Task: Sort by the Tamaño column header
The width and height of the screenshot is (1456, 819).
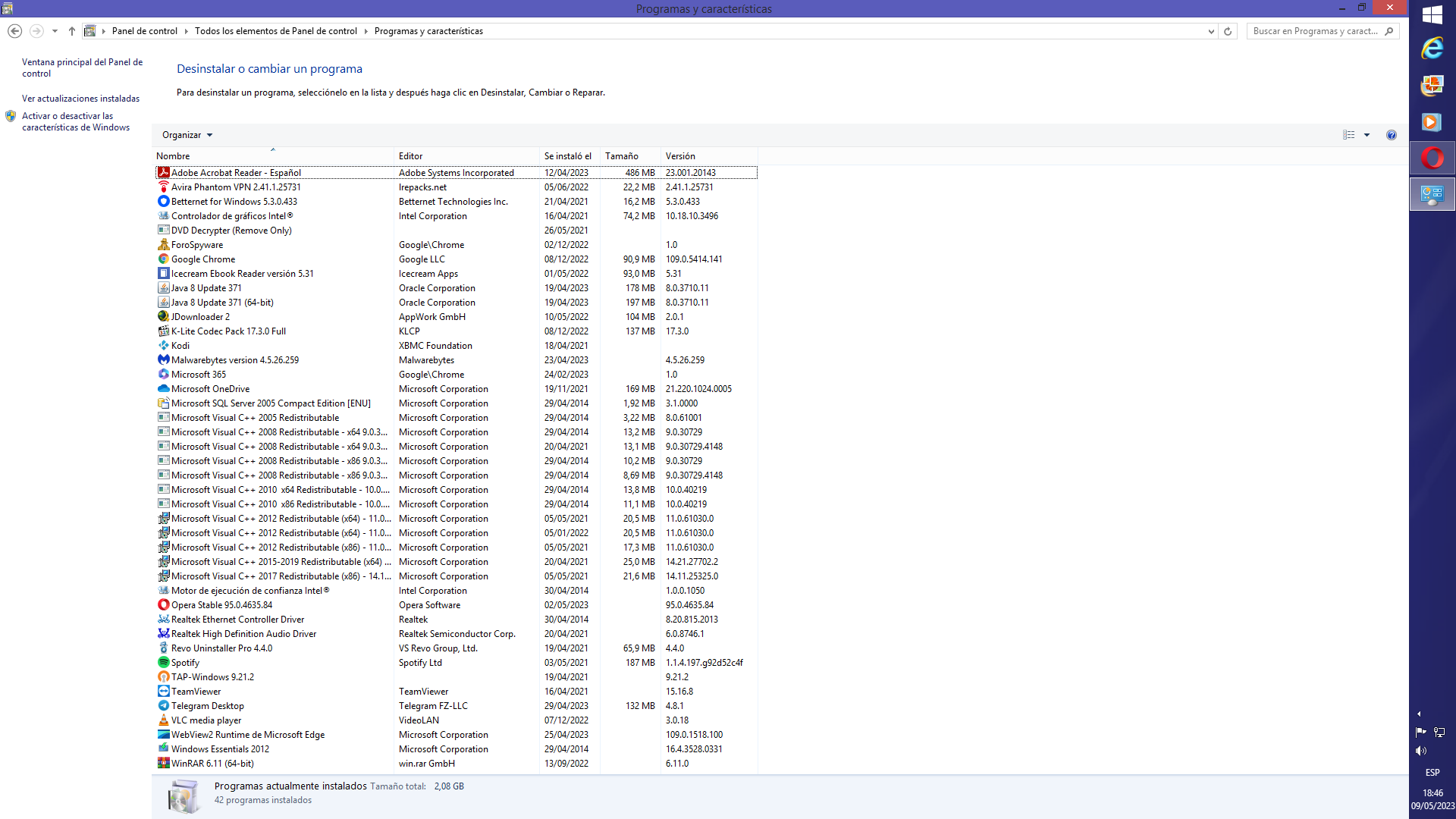Action: (x=630, y=156)
